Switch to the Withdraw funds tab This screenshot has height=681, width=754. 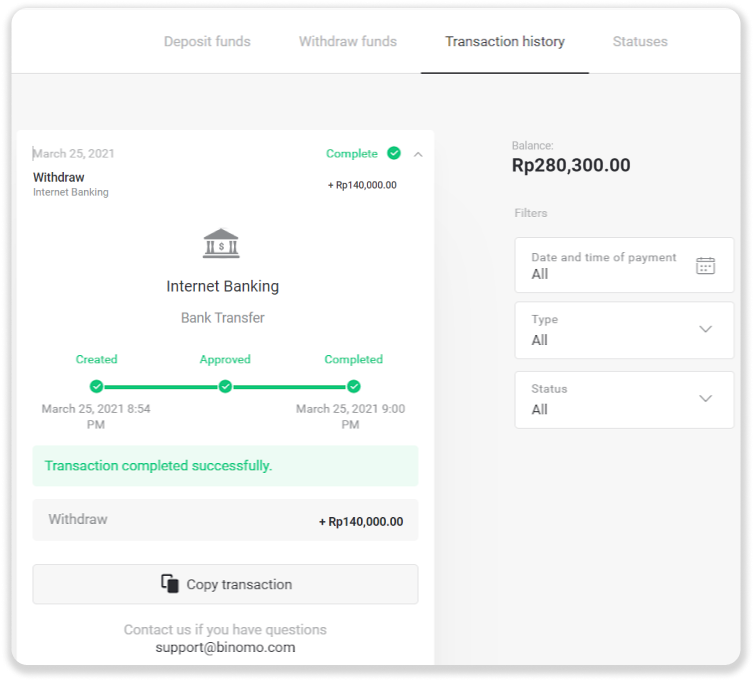coord(348,42)
